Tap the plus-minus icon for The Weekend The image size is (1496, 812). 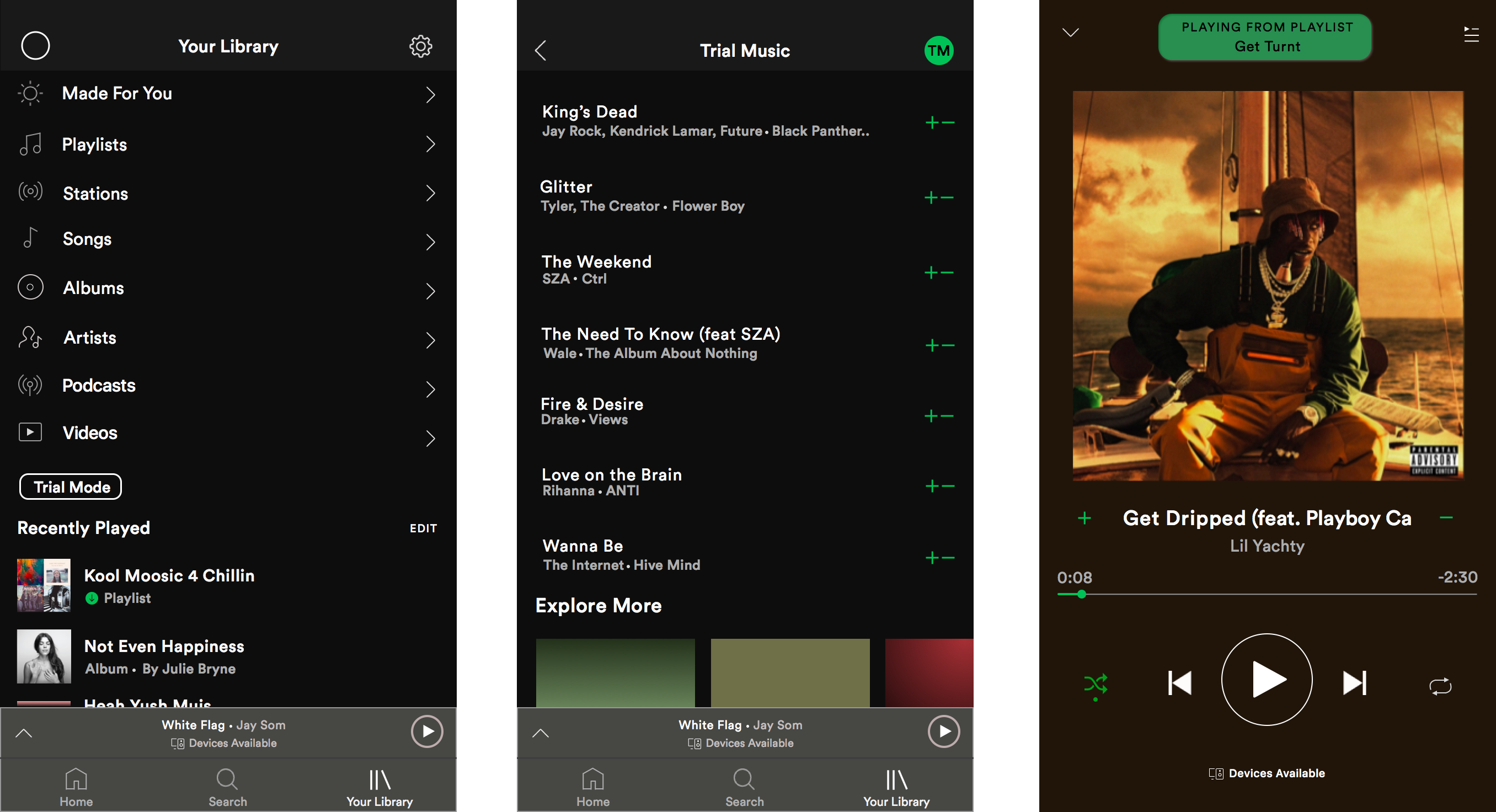coord(939,273)
